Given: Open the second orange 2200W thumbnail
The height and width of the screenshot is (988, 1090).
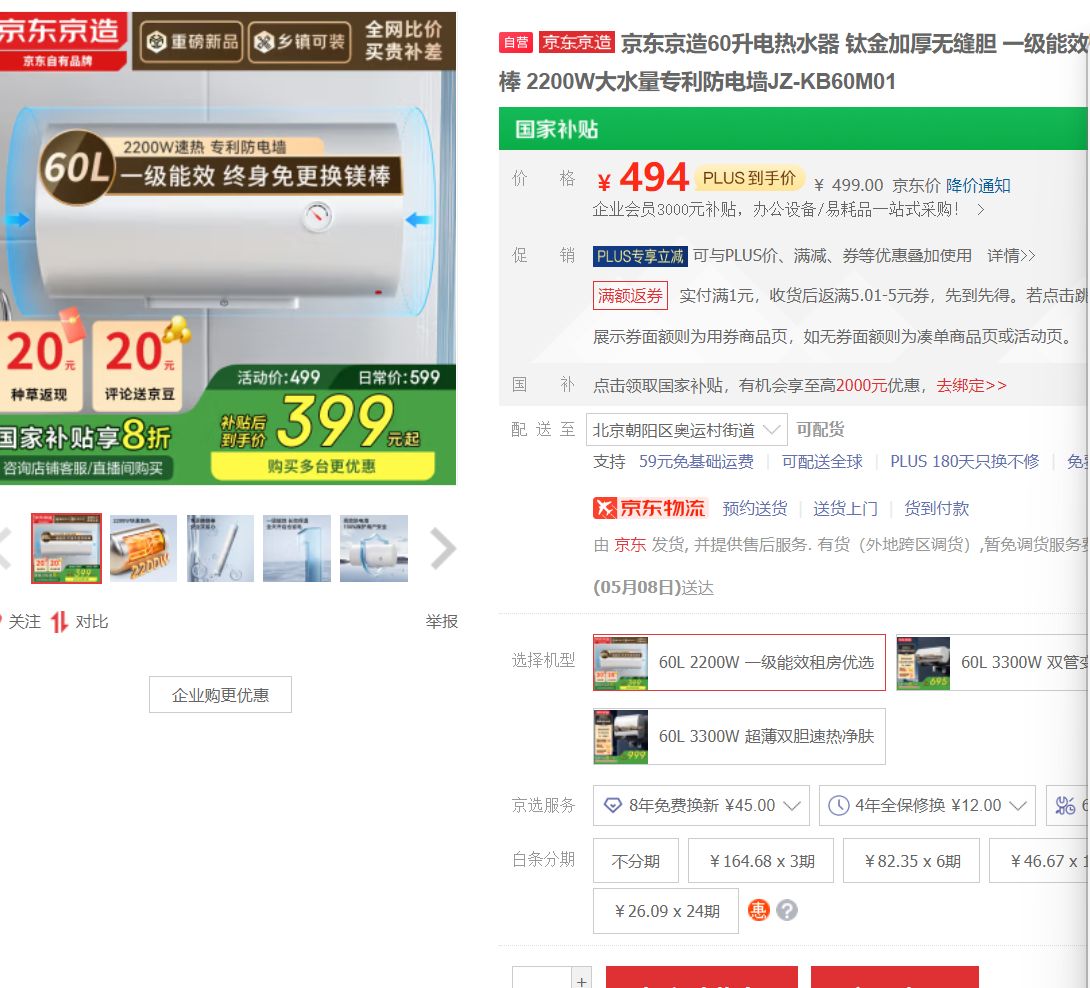Looking at the screenshot, I should click(143, 548).
